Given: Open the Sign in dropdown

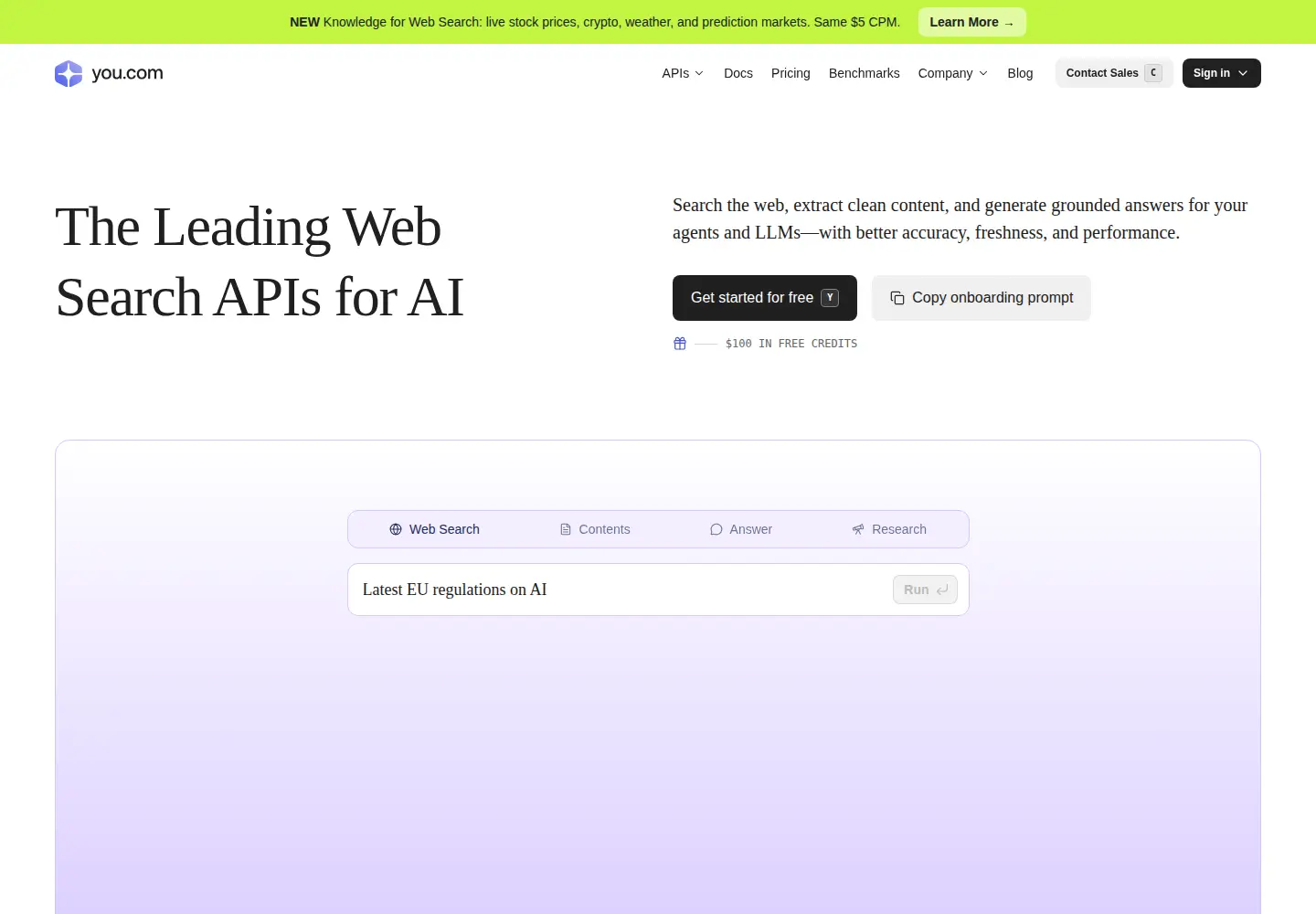Looking at the screenshot, I should point(1222,73).
